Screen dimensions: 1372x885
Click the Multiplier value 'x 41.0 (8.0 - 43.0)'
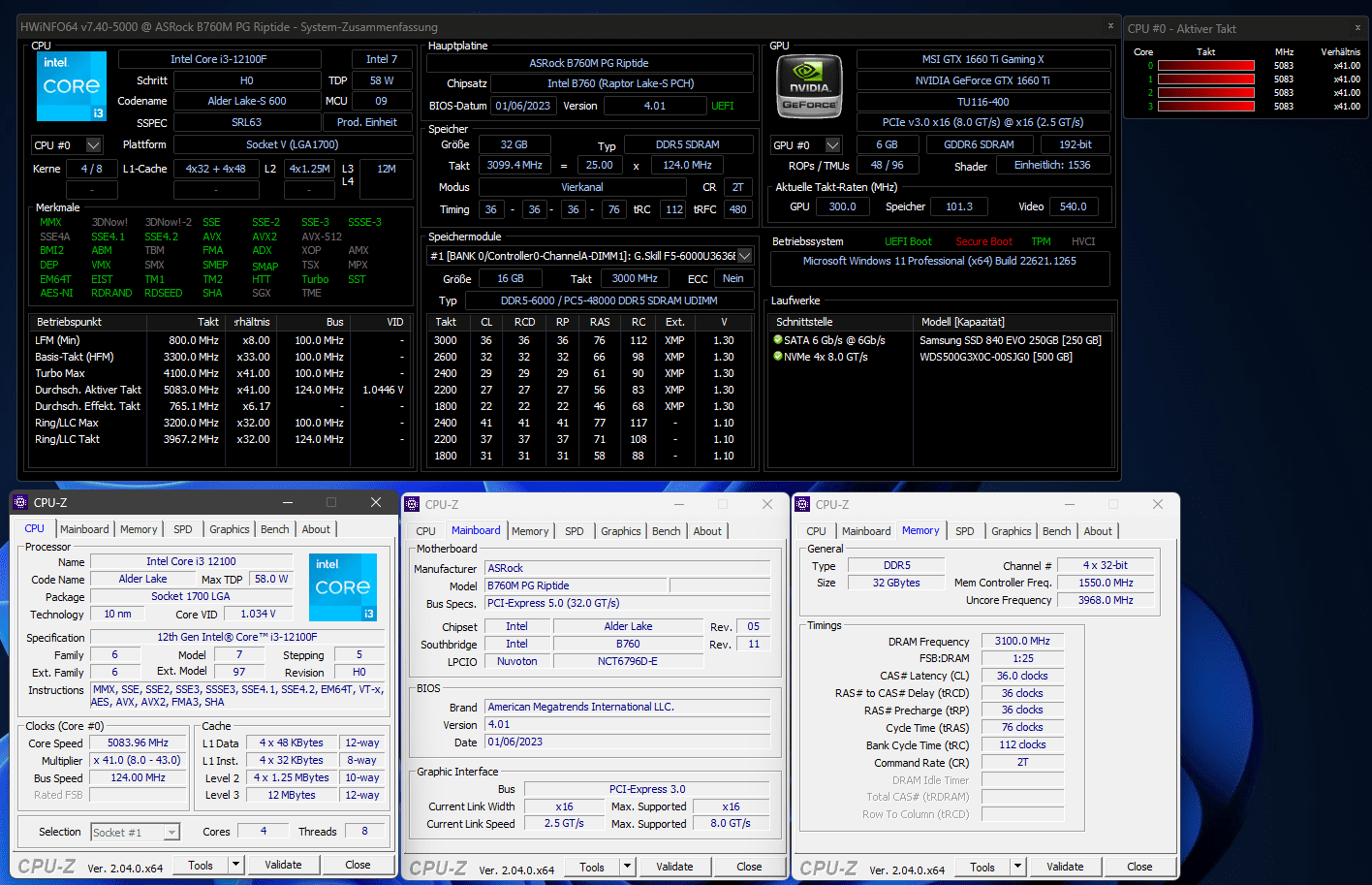(138, 760)
